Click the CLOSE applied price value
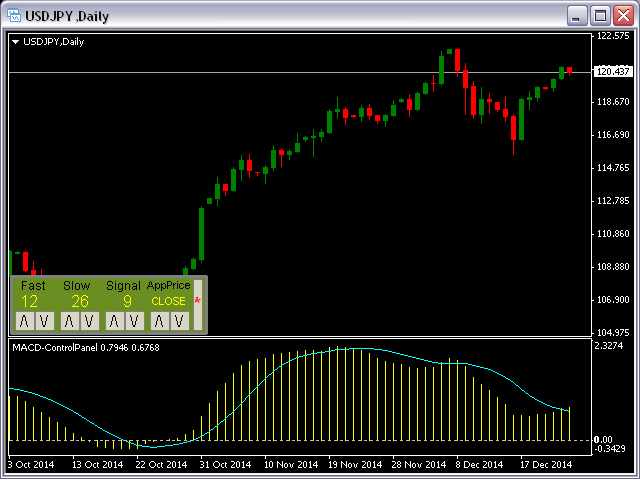This screenshot has height=480, width=640. pyautogui.click(x=168, y=301)
